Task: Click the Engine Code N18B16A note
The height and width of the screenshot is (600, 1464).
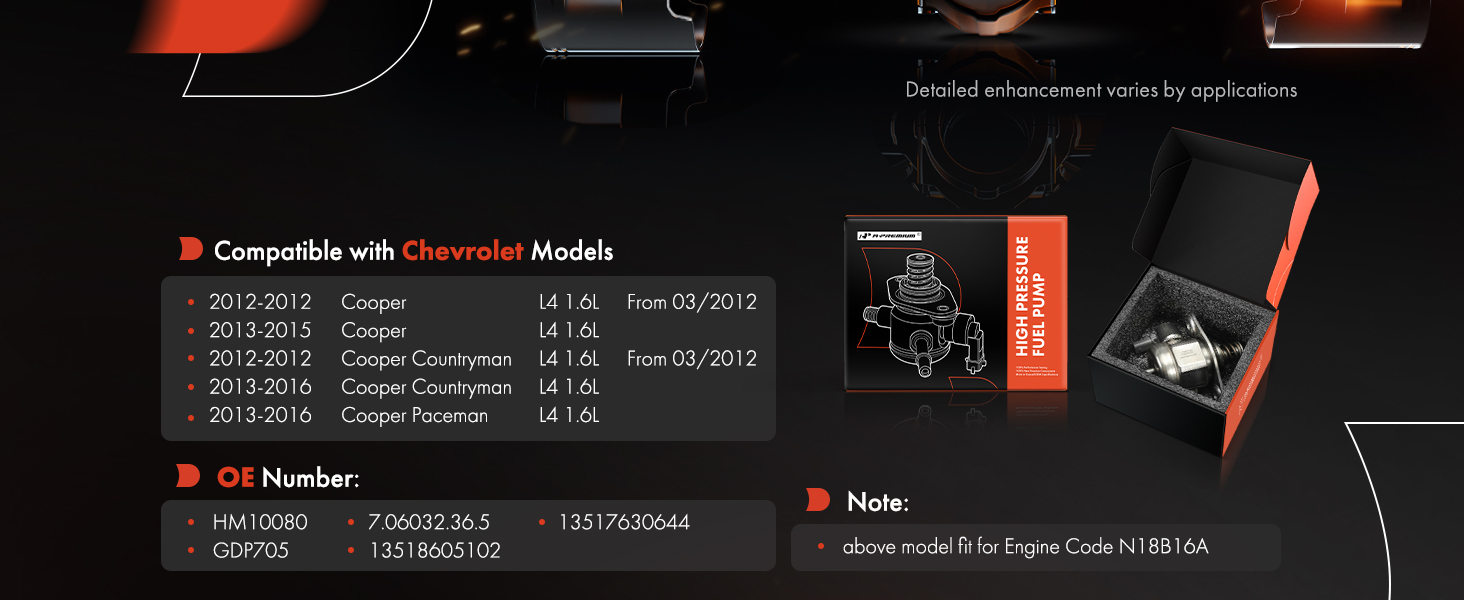Action: [x=1025, y=547]
